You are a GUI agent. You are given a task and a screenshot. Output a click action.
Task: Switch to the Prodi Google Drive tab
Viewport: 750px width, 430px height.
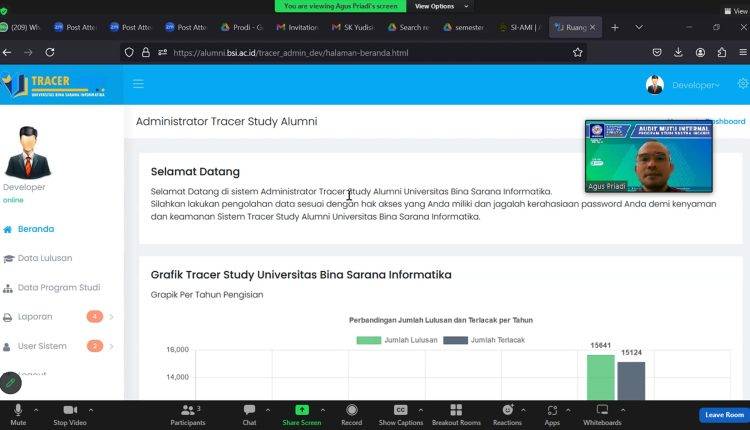pyautogui.click(x=242, y=28)
